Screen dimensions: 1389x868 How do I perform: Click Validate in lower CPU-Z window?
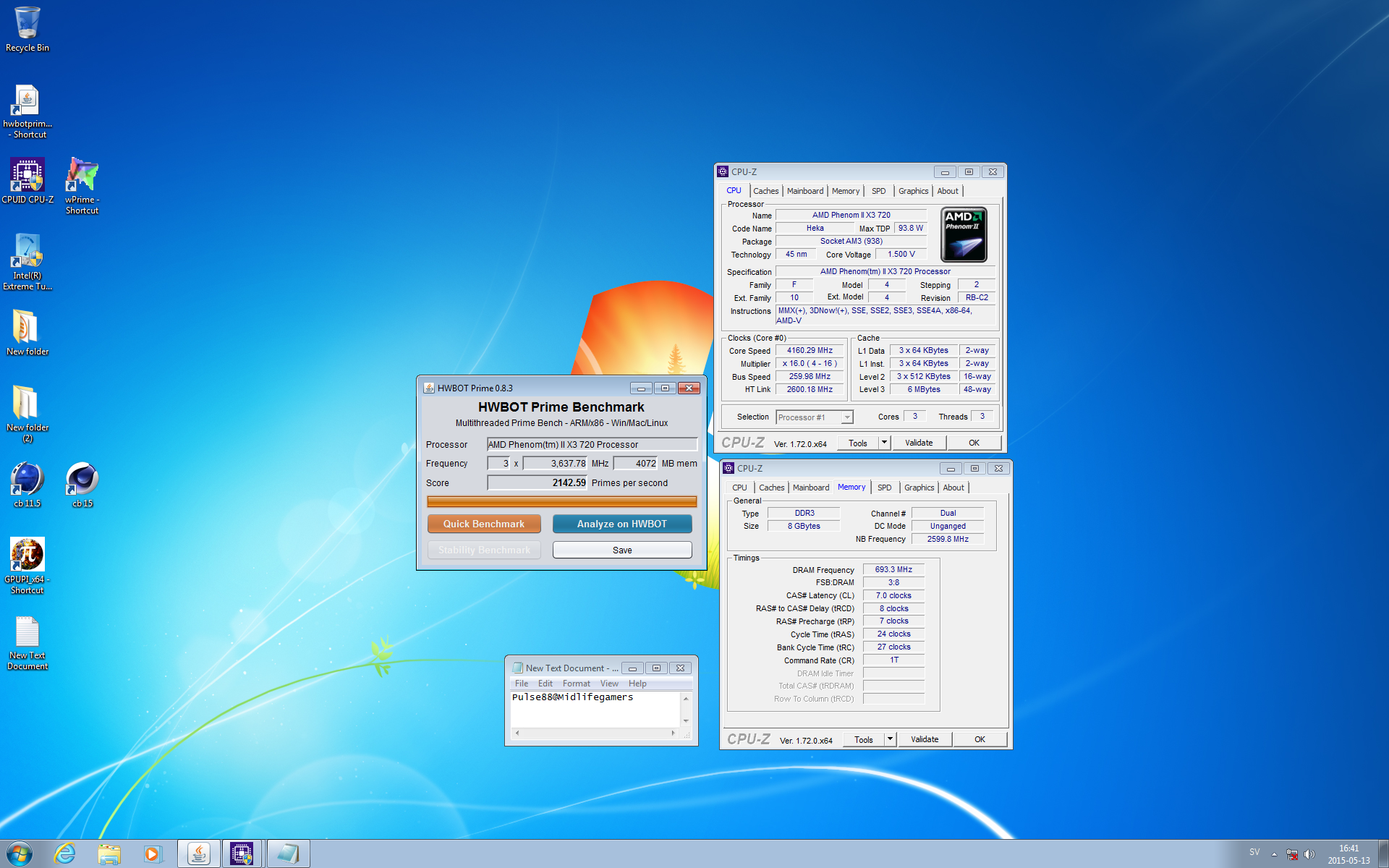click(x=925, y=739)
